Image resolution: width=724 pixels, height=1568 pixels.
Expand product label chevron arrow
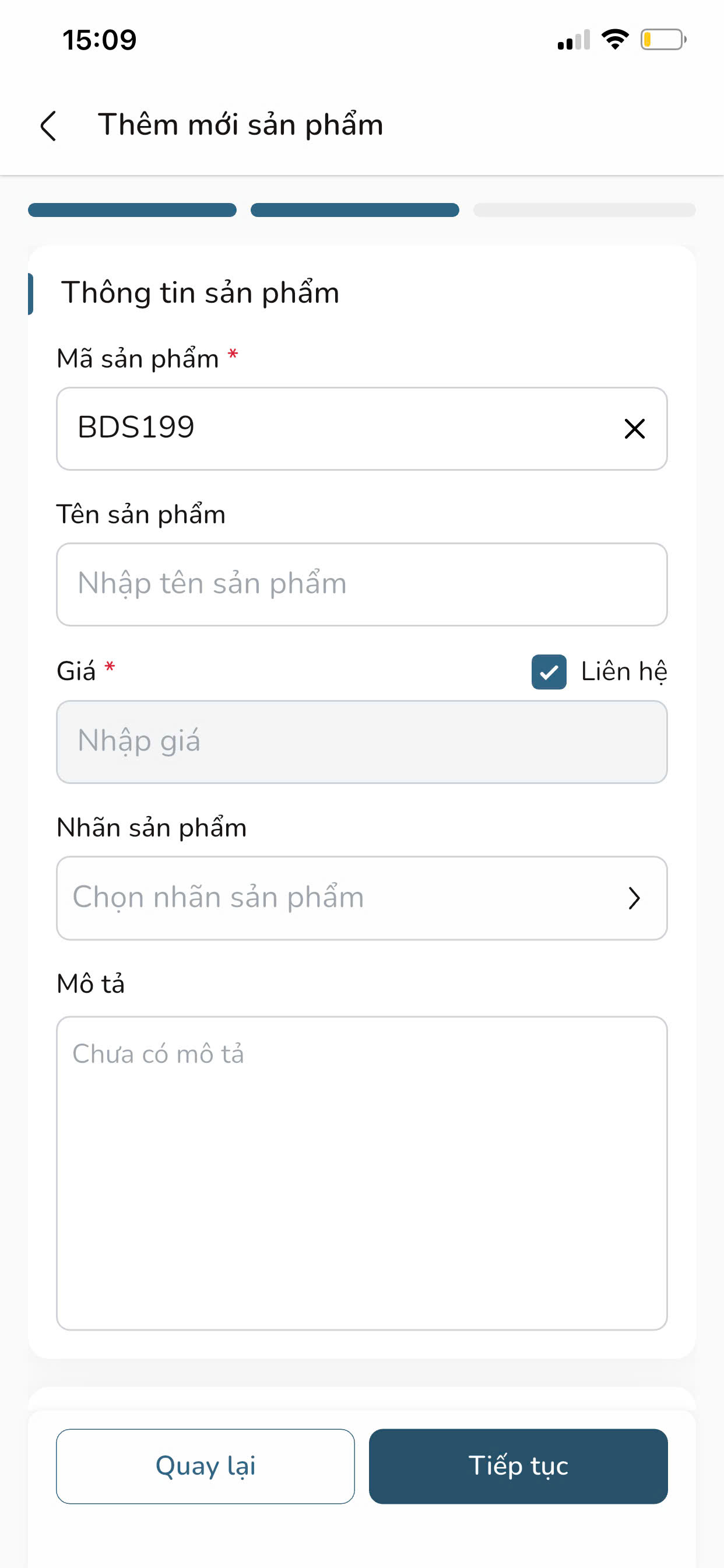(x=634, y=898)
